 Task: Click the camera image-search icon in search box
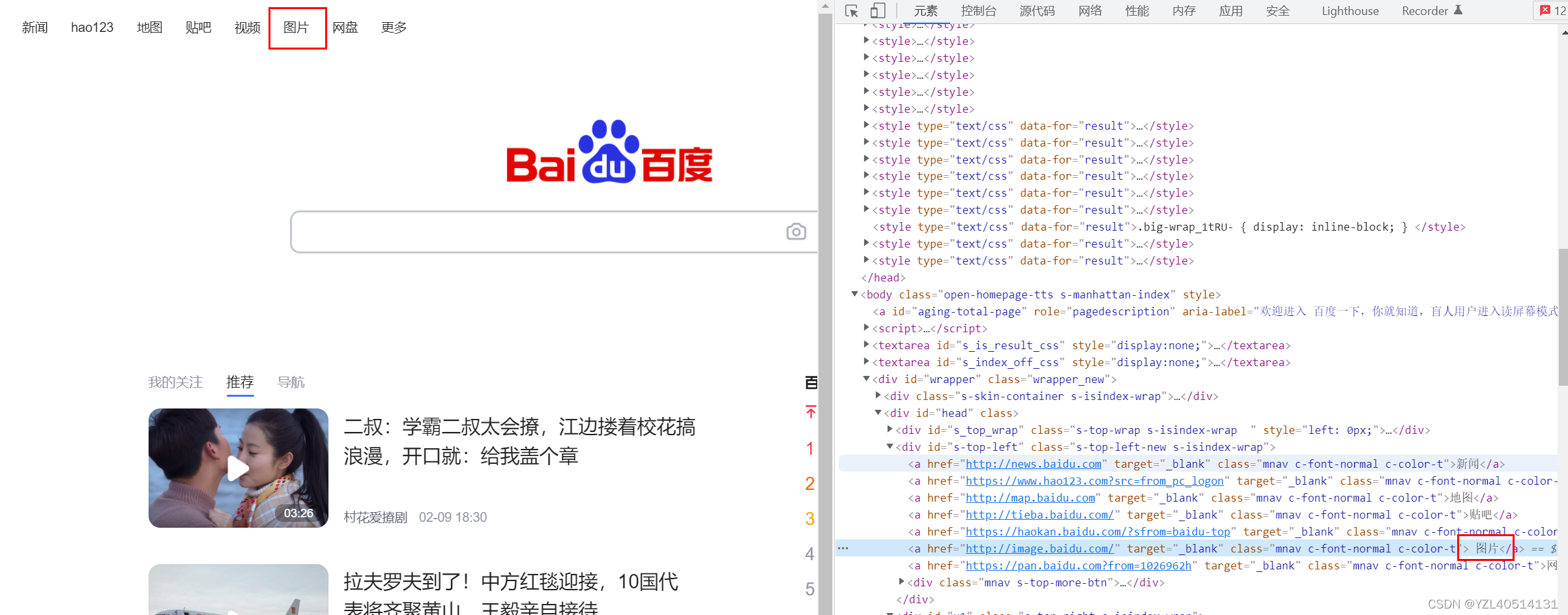[796, 231]
